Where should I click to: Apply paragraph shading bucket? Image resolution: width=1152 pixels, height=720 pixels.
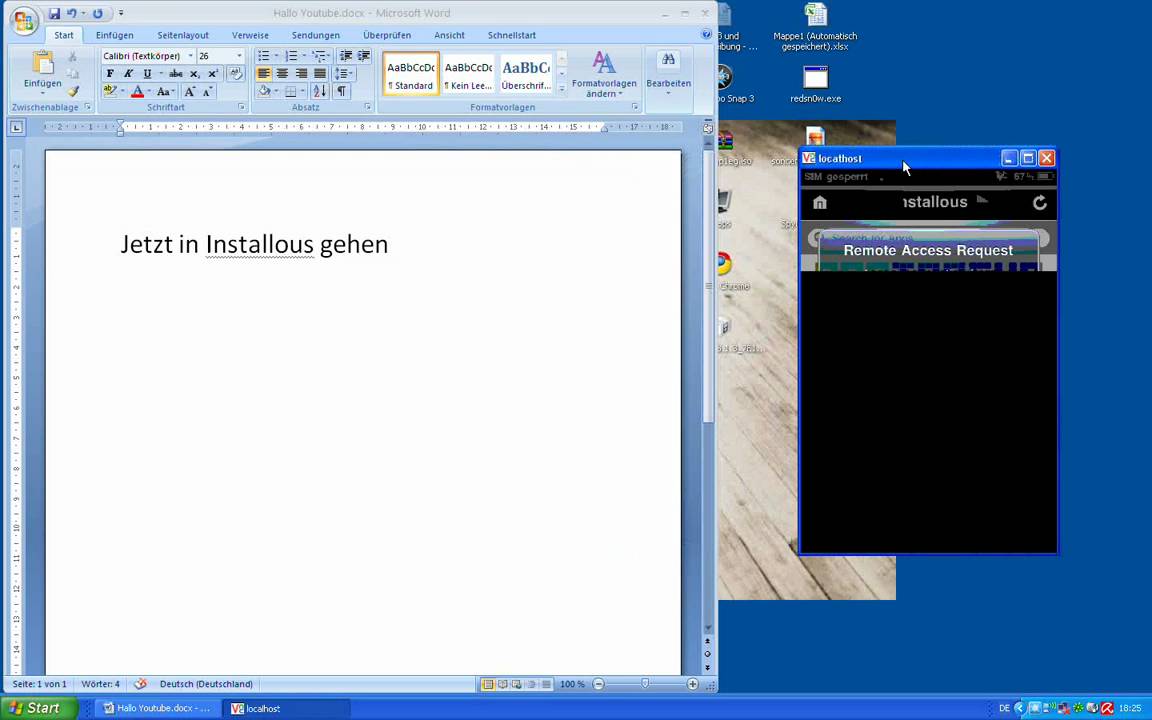coord(264,91)
